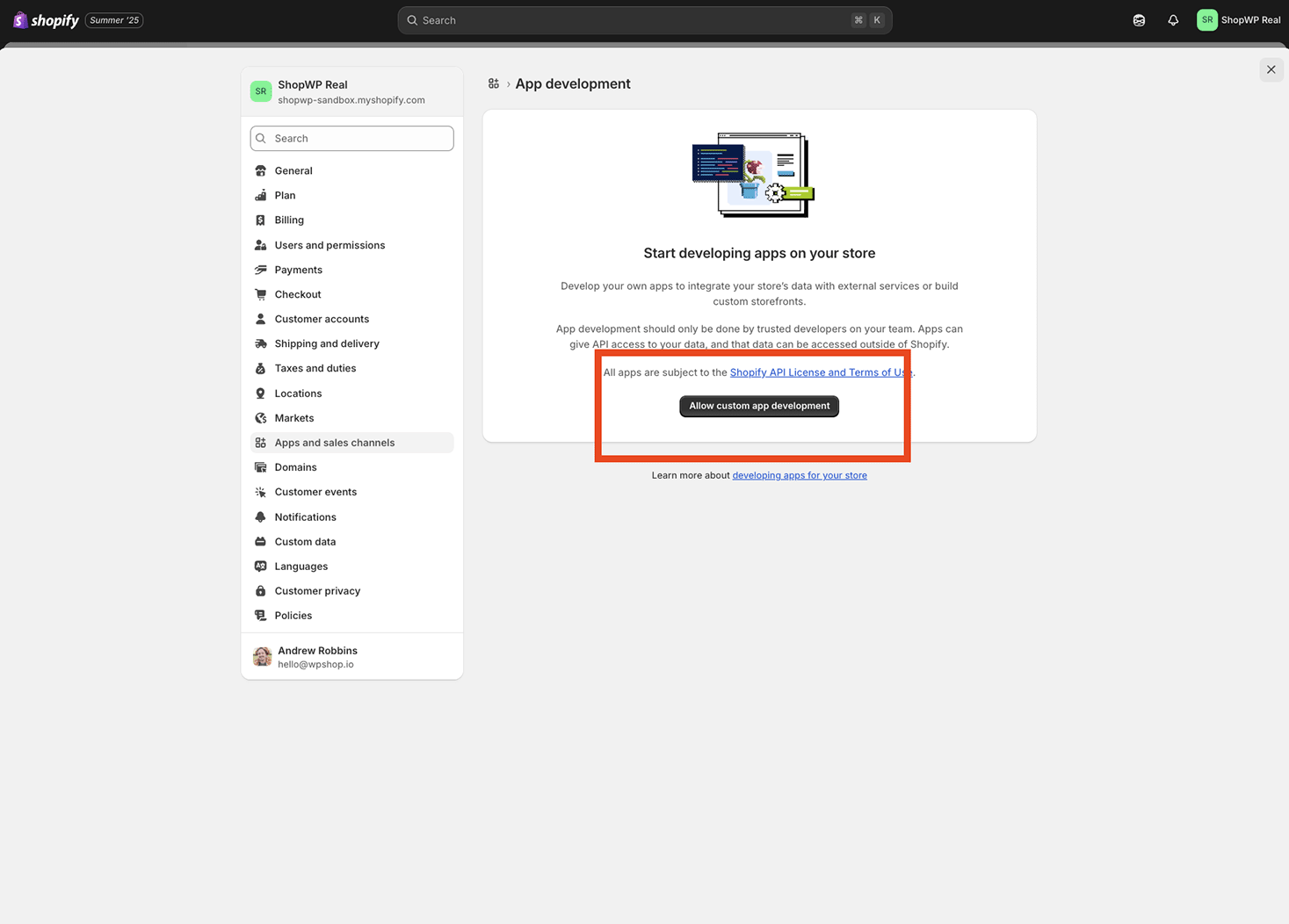
Task: Open the Sidekick assistant icon
Action: coord(1139,20)
